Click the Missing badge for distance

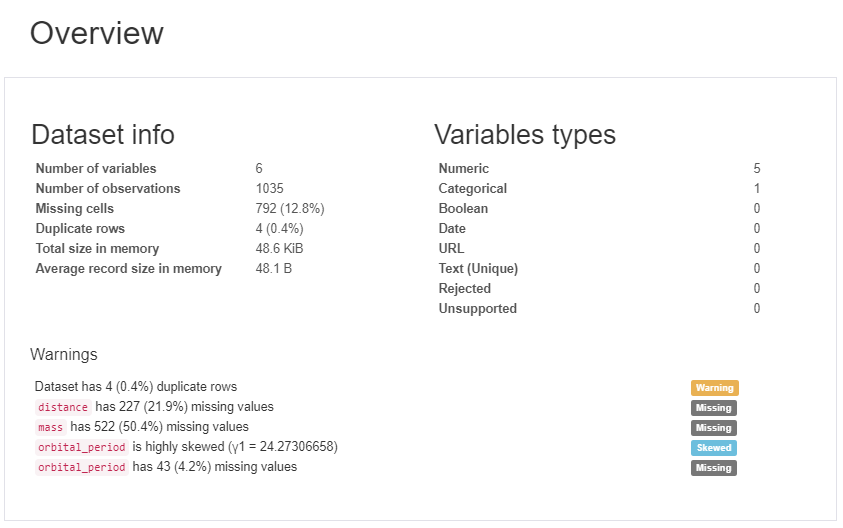(714, 408)
